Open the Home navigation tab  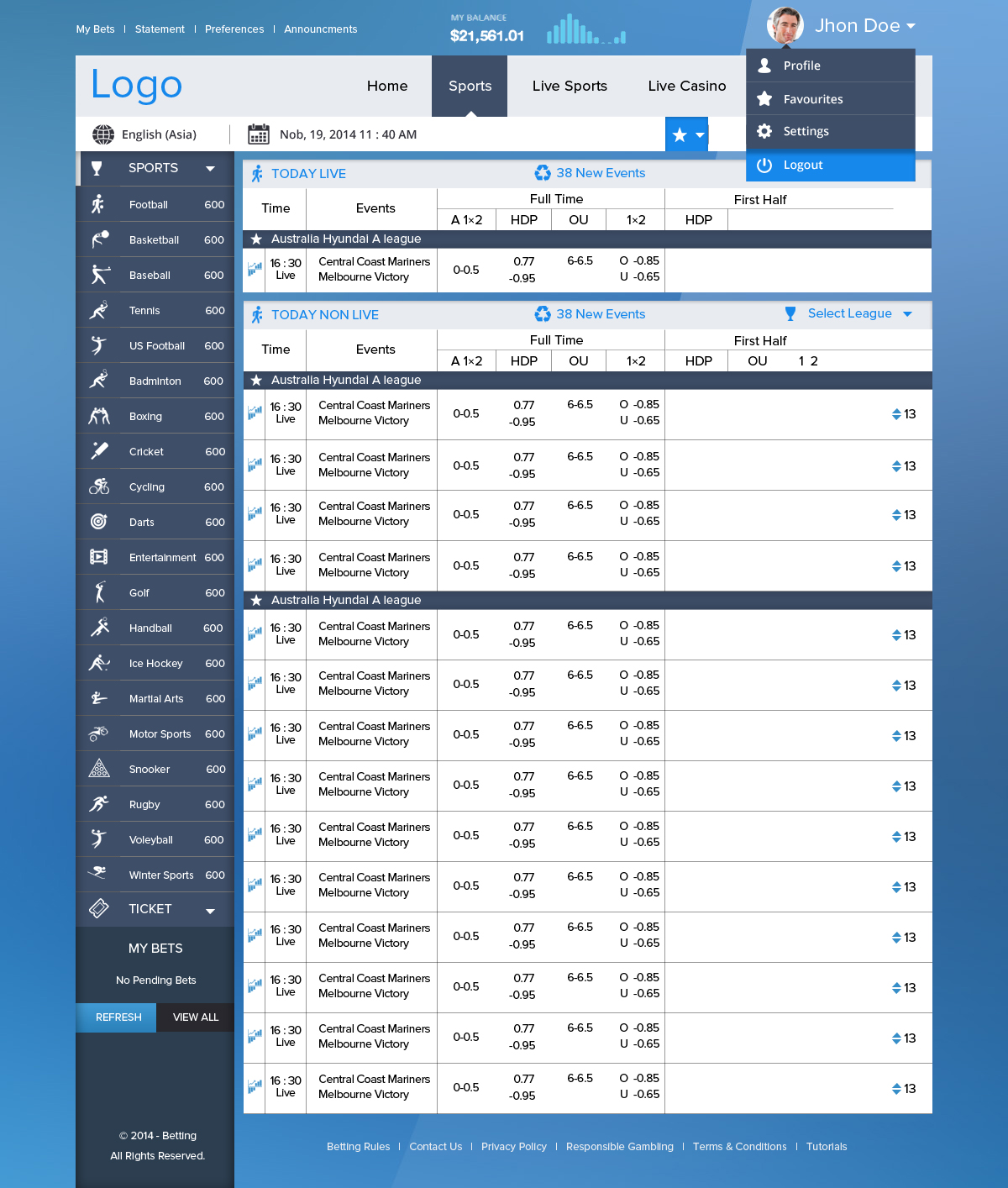(387, 86)
